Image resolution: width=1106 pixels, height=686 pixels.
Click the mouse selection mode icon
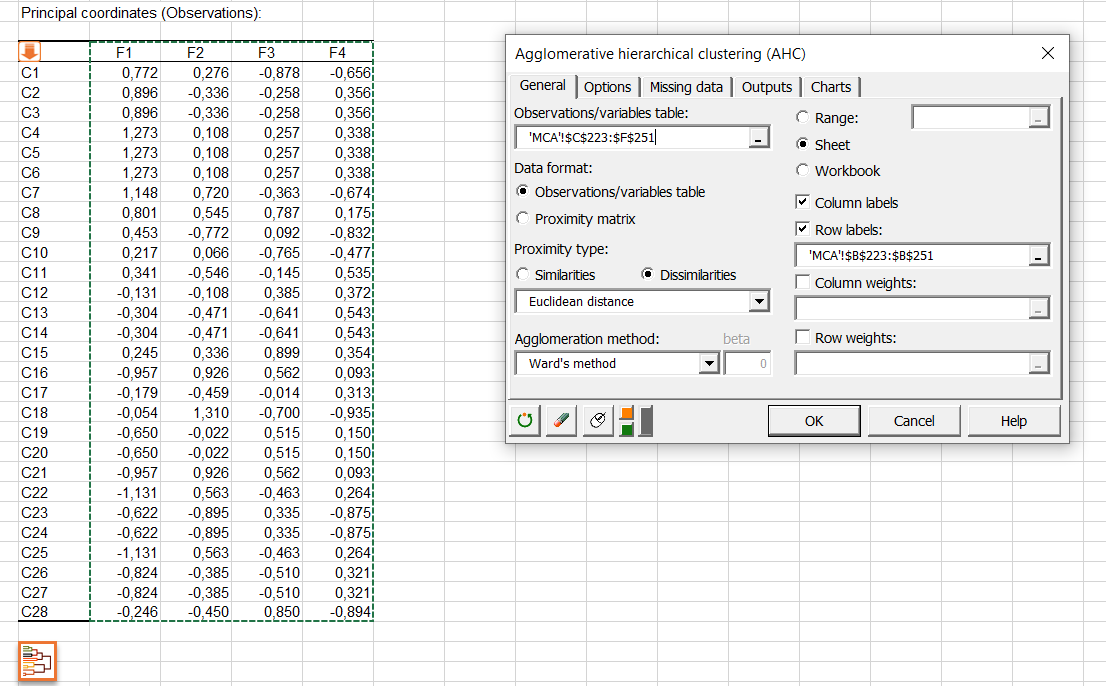pyautogui.click(x=597, y=421)
